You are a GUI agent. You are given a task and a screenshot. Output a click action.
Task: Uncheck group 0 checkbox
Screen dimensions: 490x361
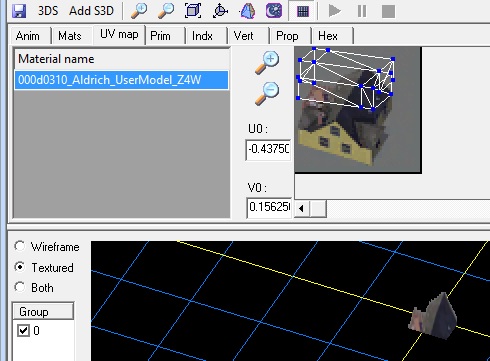(23, 330)
